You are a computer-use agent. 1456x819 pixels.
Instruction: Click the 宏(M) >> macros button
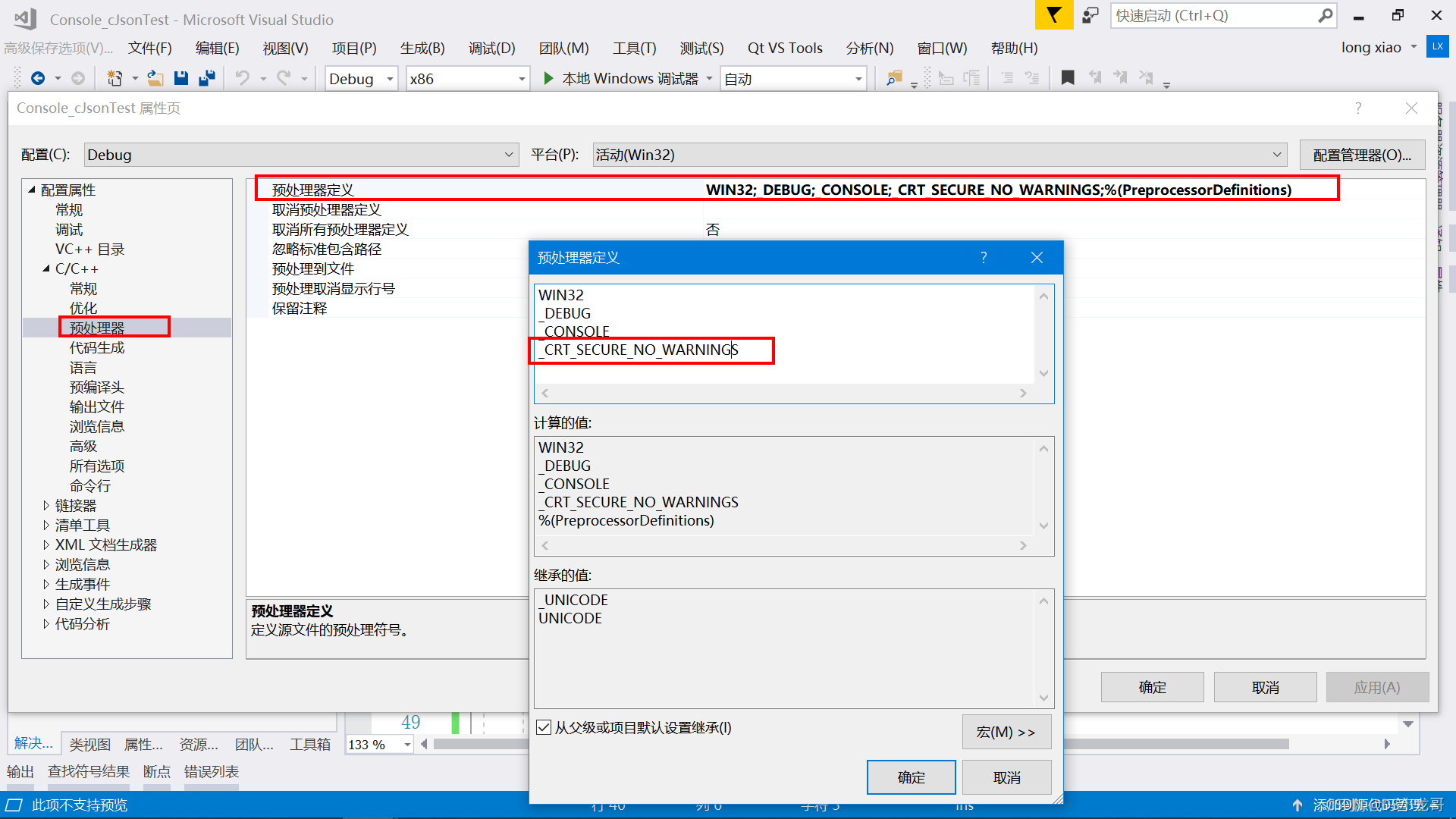click(x=1006, y=732)
